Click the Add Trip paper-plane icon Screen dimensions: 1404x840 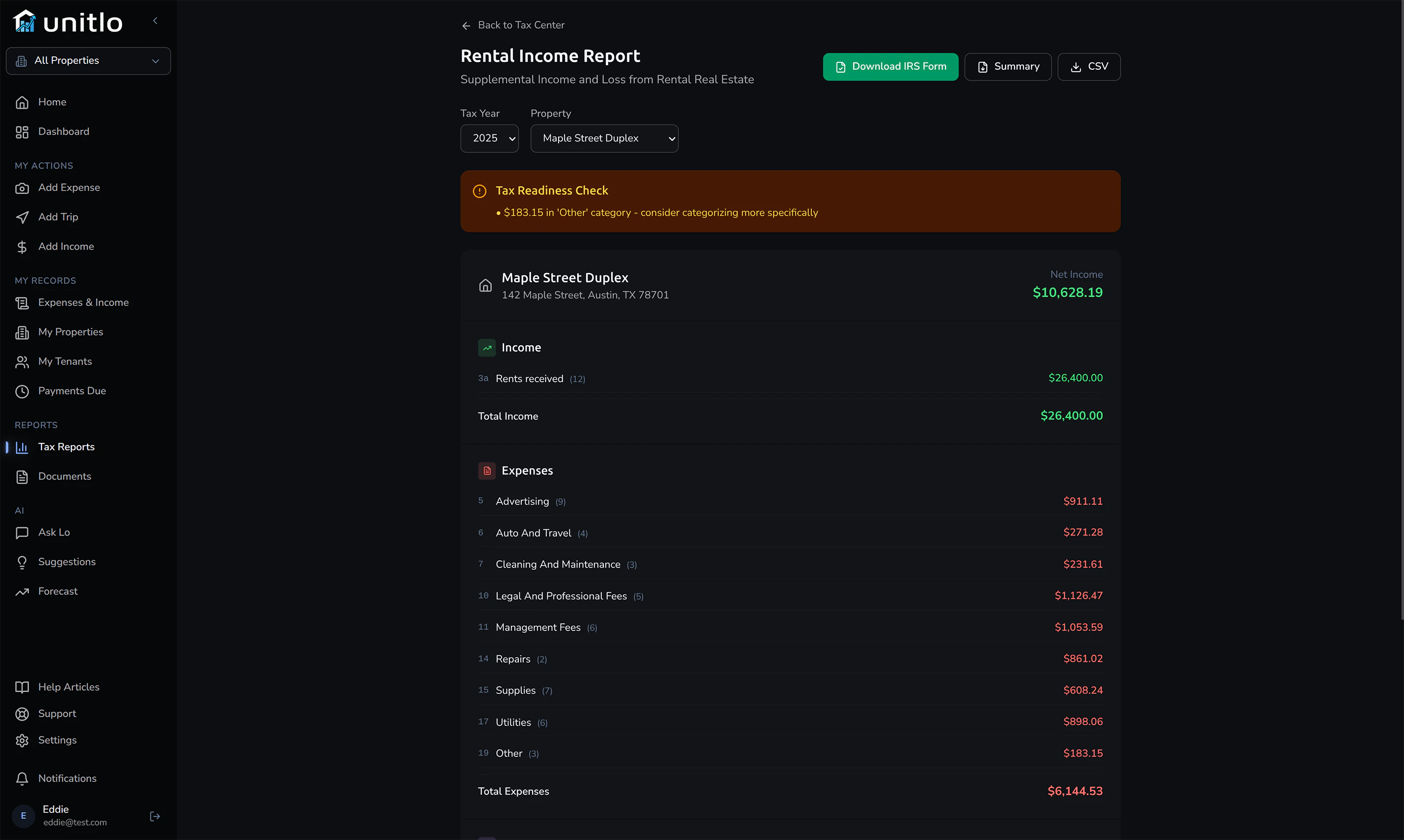pyautogui.click(x=22, y=217)
